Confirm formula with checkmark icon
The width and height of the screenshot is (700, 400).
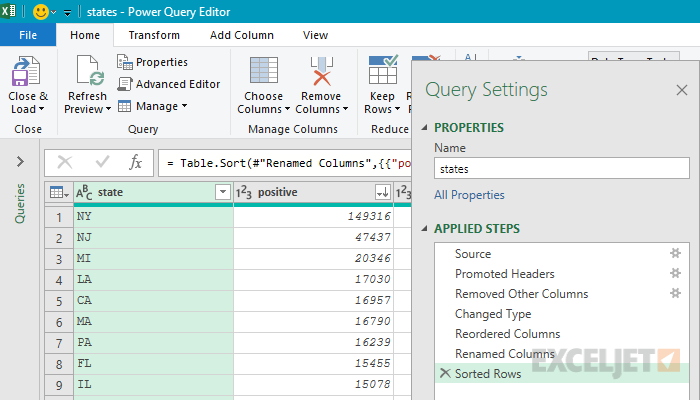(x=103, y=162)
